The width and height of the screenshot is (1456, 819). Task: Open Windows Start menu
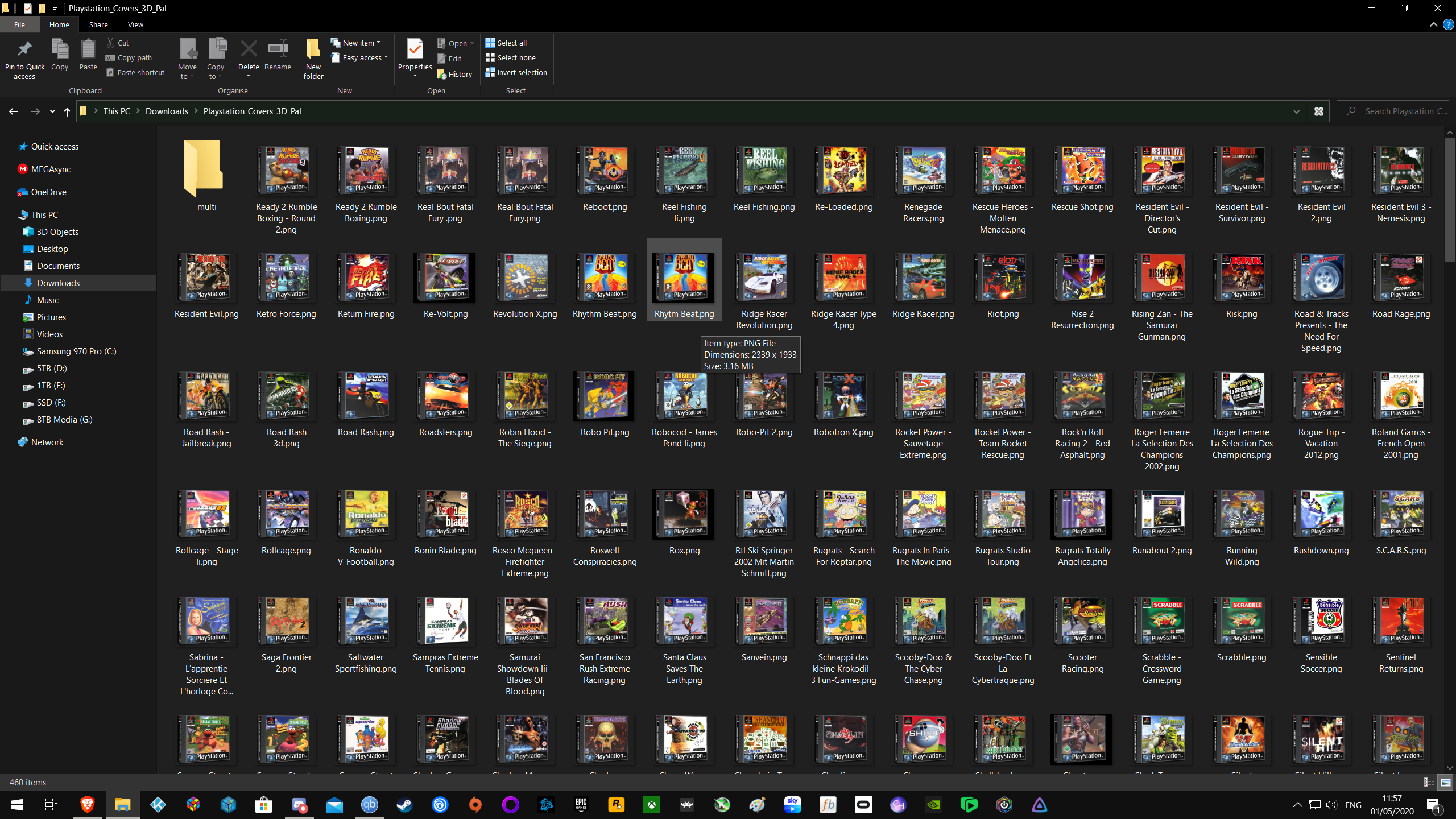click(16, 805)
